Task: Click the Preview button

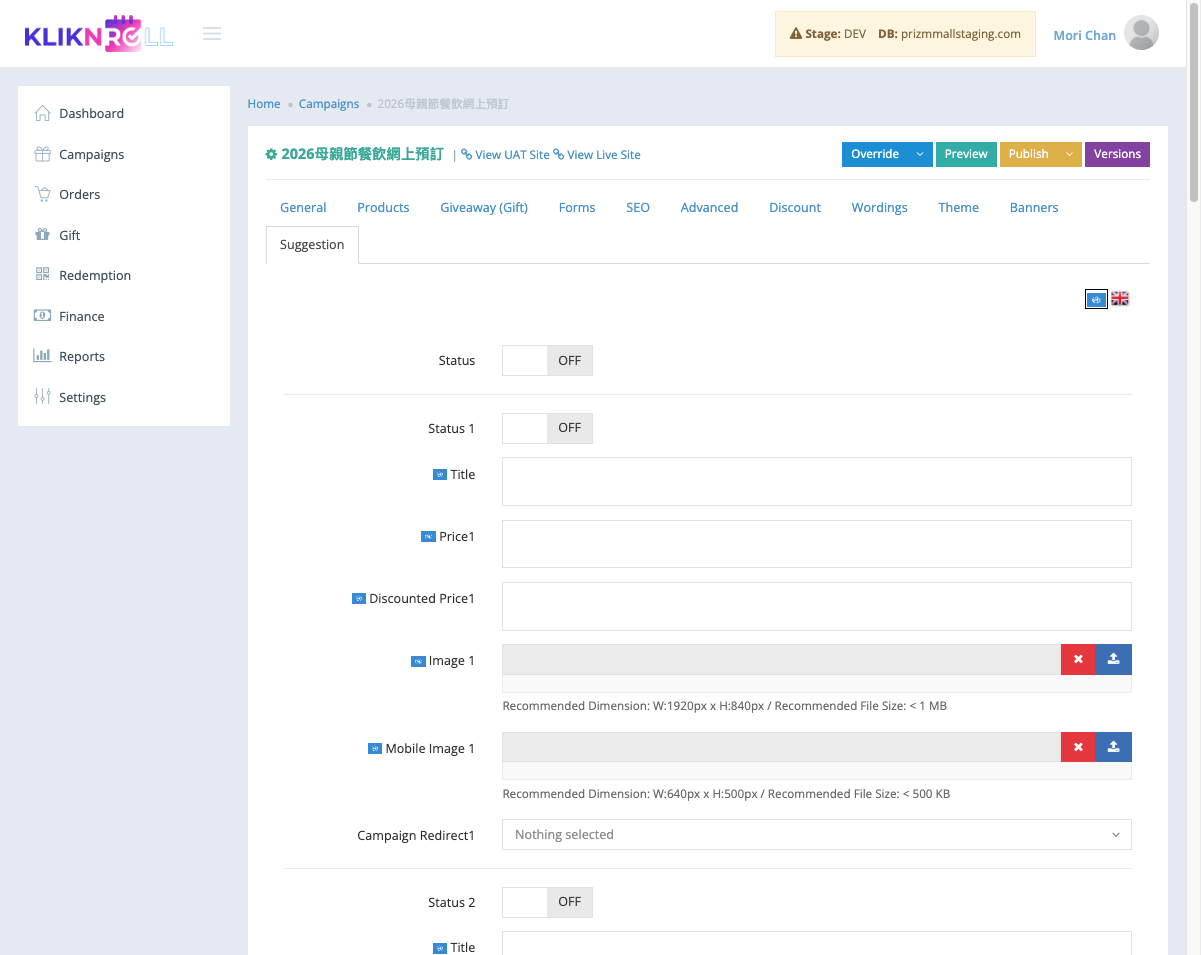Action: click(x=966, y=154)
